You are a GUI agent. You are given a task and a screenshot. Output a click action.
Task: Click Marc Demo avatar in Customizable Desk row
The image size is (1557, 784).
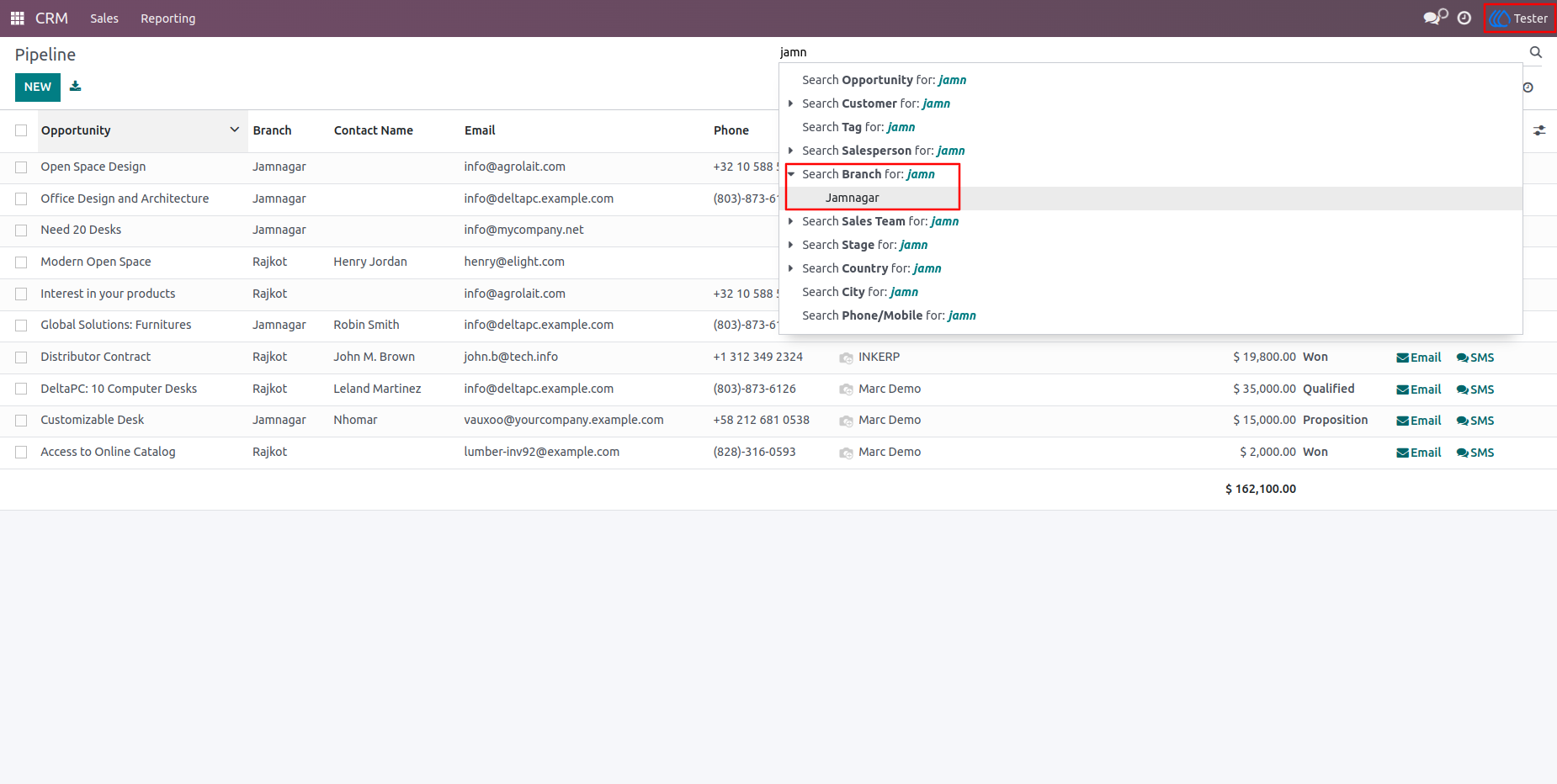846,421
